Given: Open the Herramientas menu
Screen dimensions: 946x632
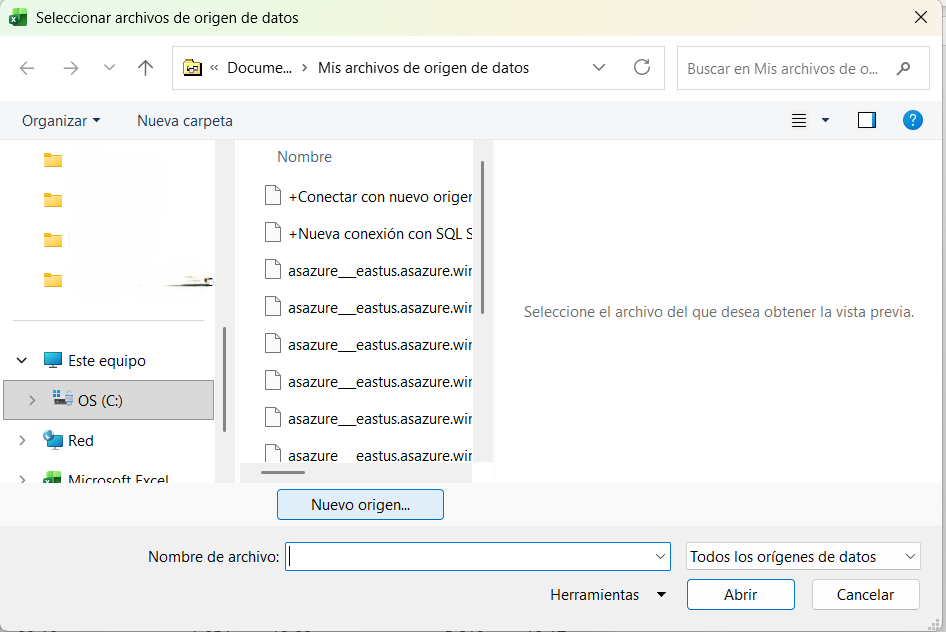Looking at the screenshot, I should 607,595.
